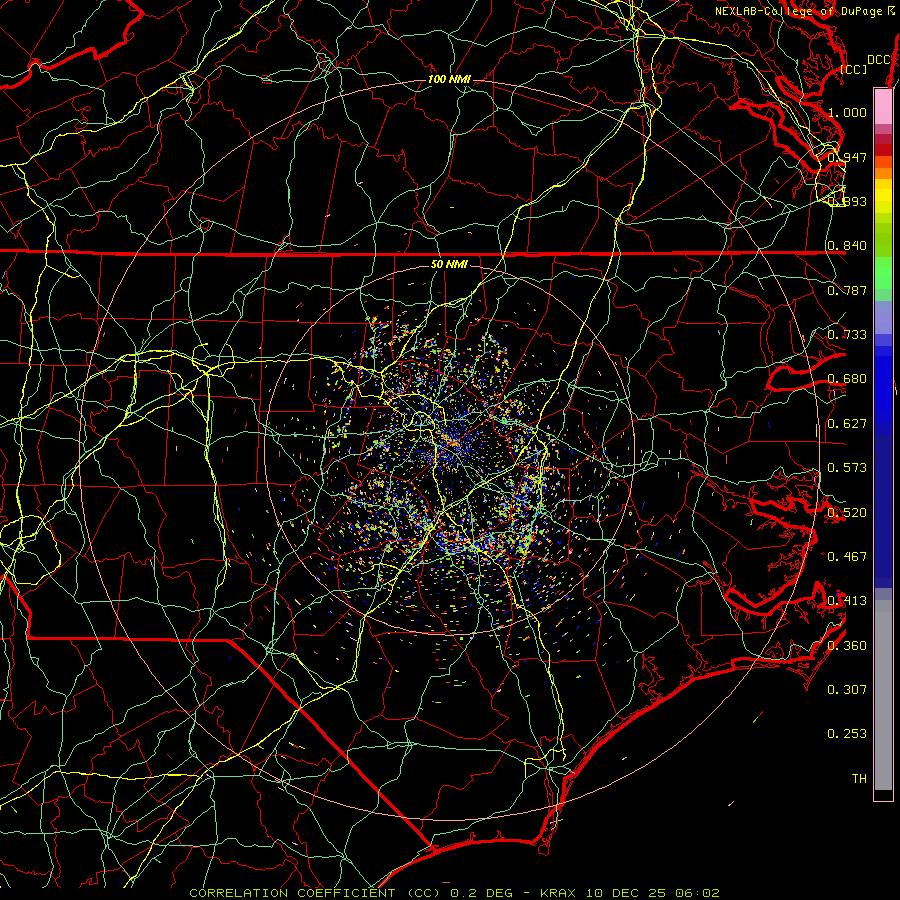This screenshot has height=900, width=900.
Task: Click the periwinkle segment of the color bar
Action: tap(883, 317)
